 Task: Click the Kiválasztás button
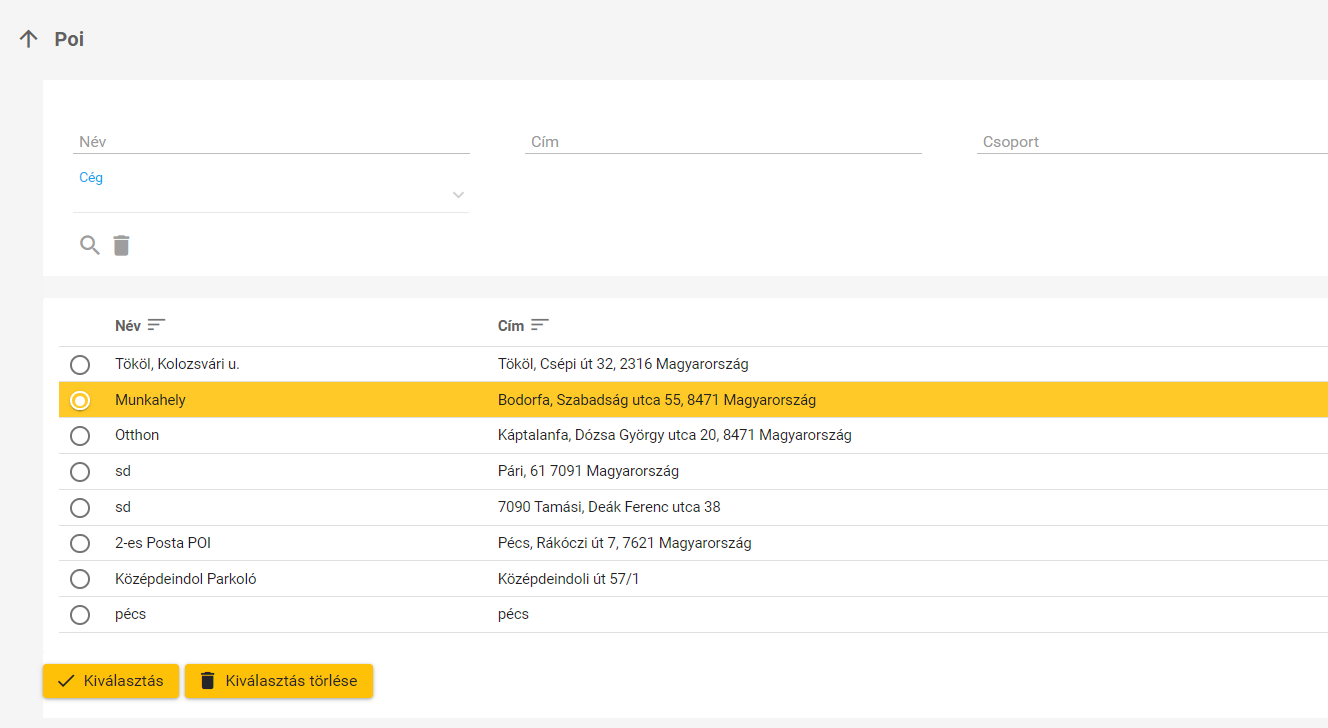point(110,681)
